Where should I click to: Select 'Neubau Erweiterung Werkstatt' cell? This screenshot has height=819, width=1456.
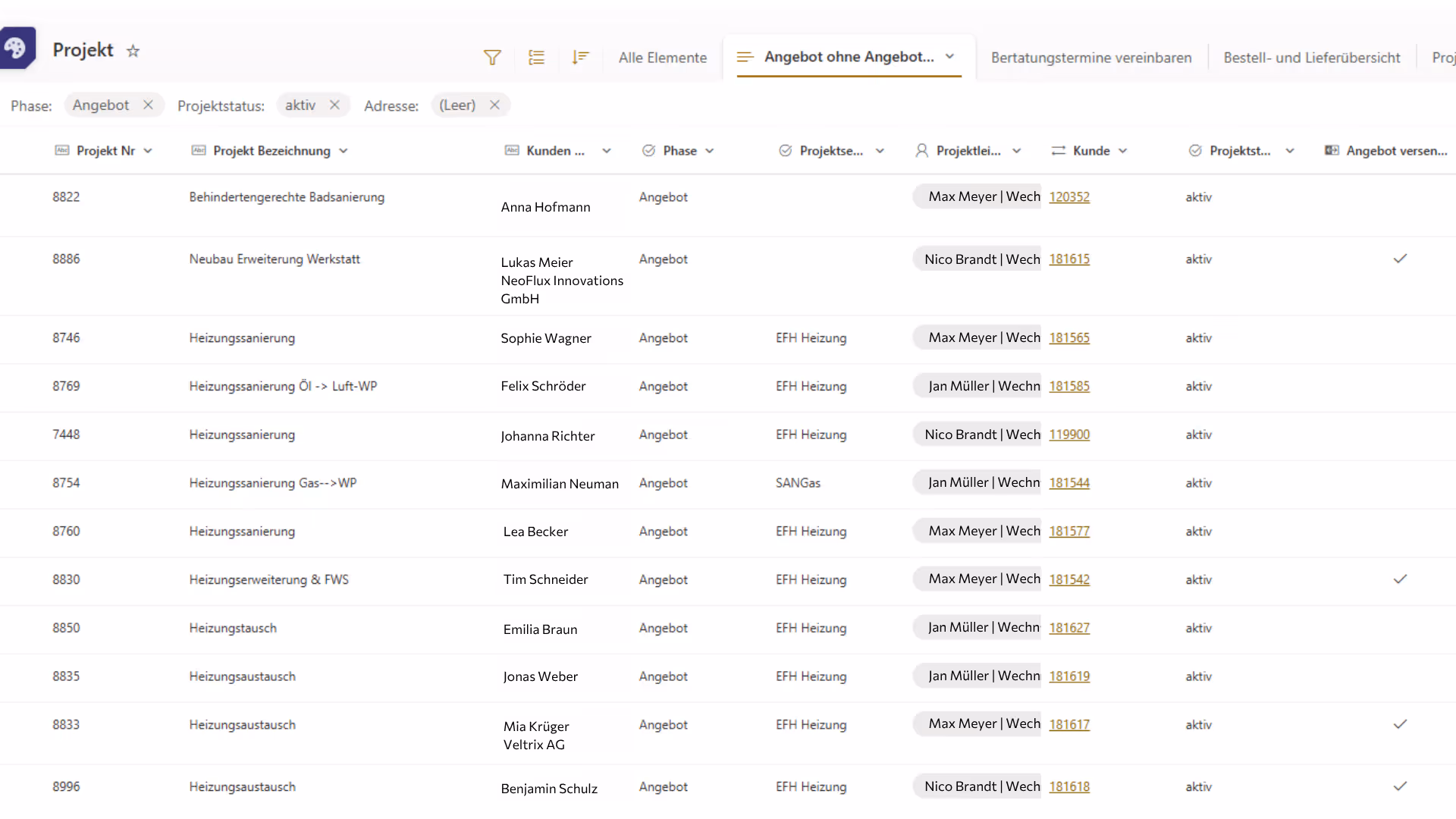pos(275,259)
